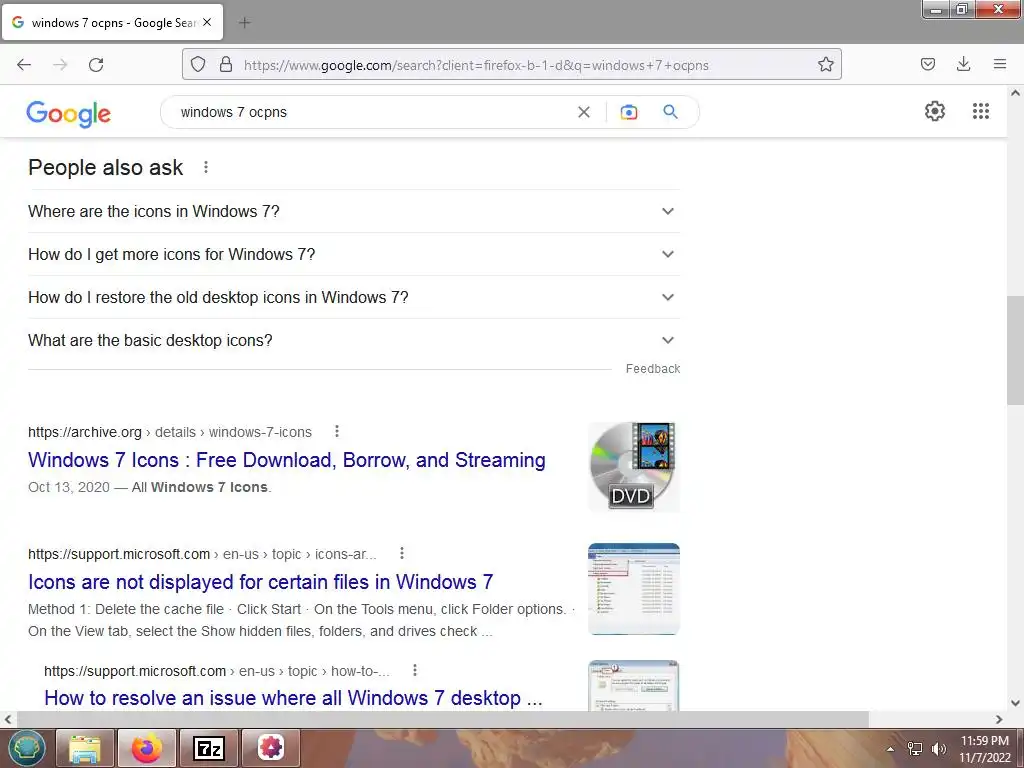Click the support.microsoft.com icons-ar breadcrumb
Image resolution: width=1024 pixels, height=768 pixels.
[x=202, y=554]
